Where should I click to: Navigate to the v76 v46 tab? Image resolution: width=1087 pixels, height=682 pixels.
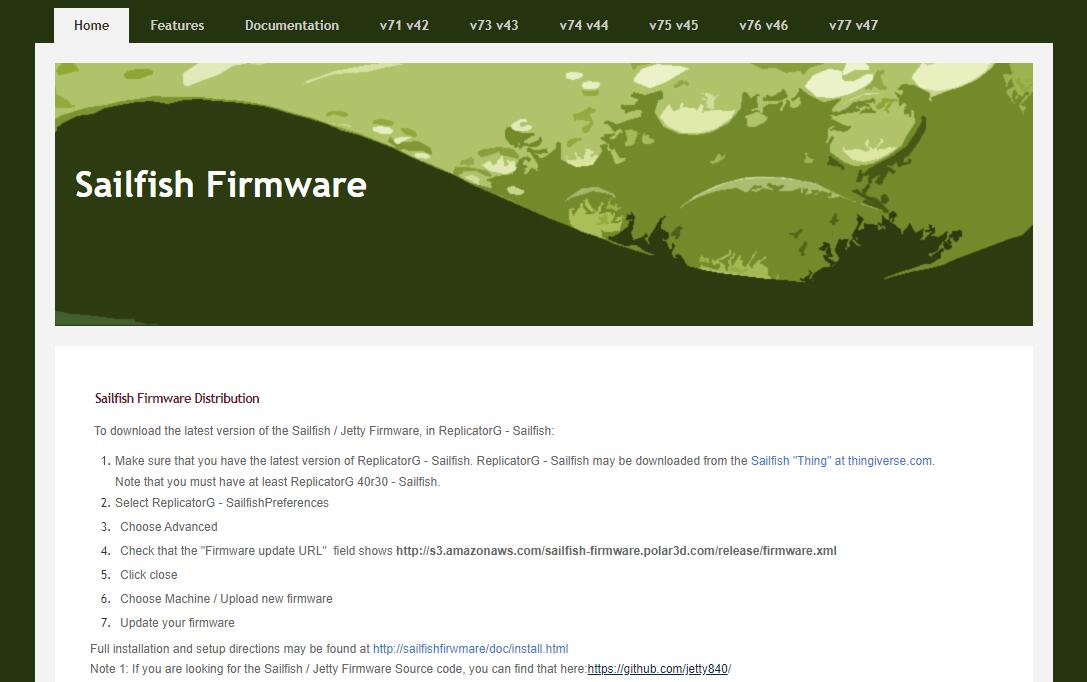tap(763, 26)
